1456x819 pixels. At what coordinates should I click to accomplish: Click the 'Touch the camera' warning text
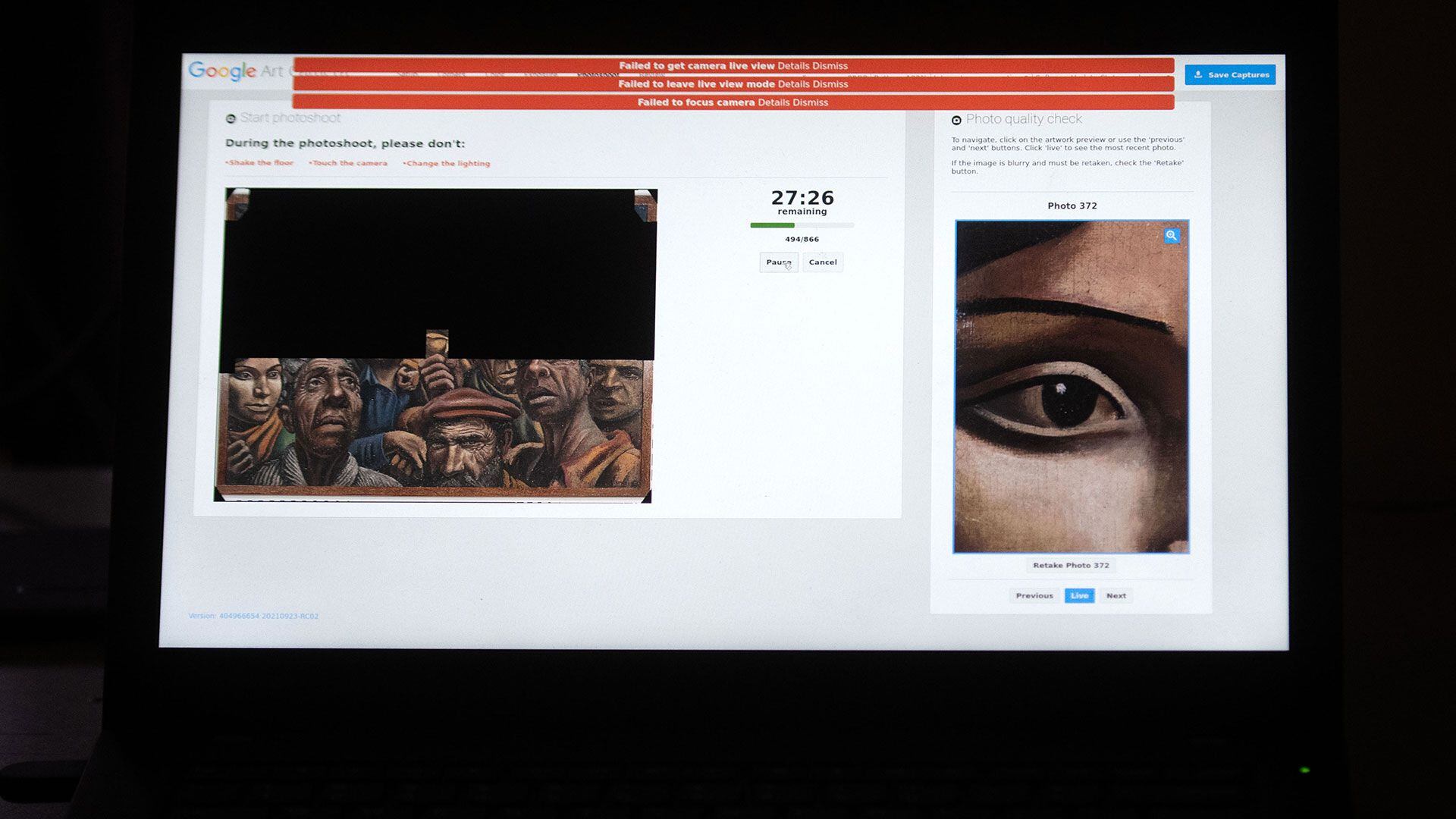pyautogui.click(x=348, y=163)
